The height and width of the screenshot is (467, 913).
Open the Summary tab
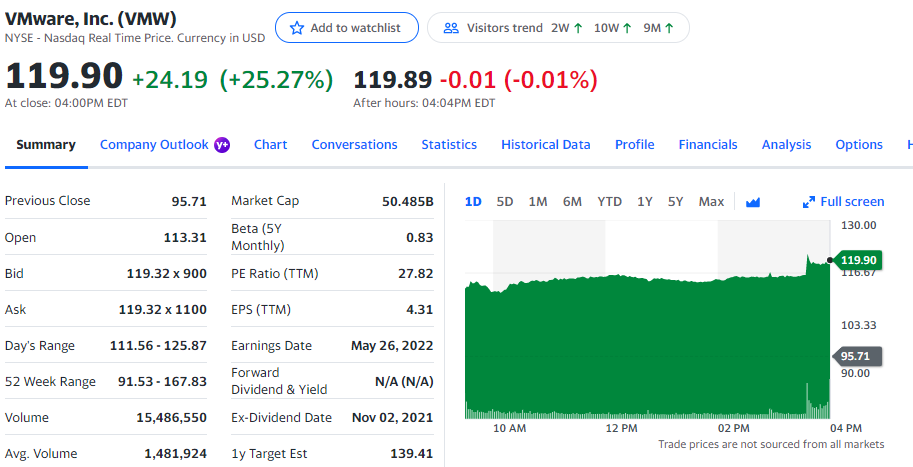[x=46, y=145]
